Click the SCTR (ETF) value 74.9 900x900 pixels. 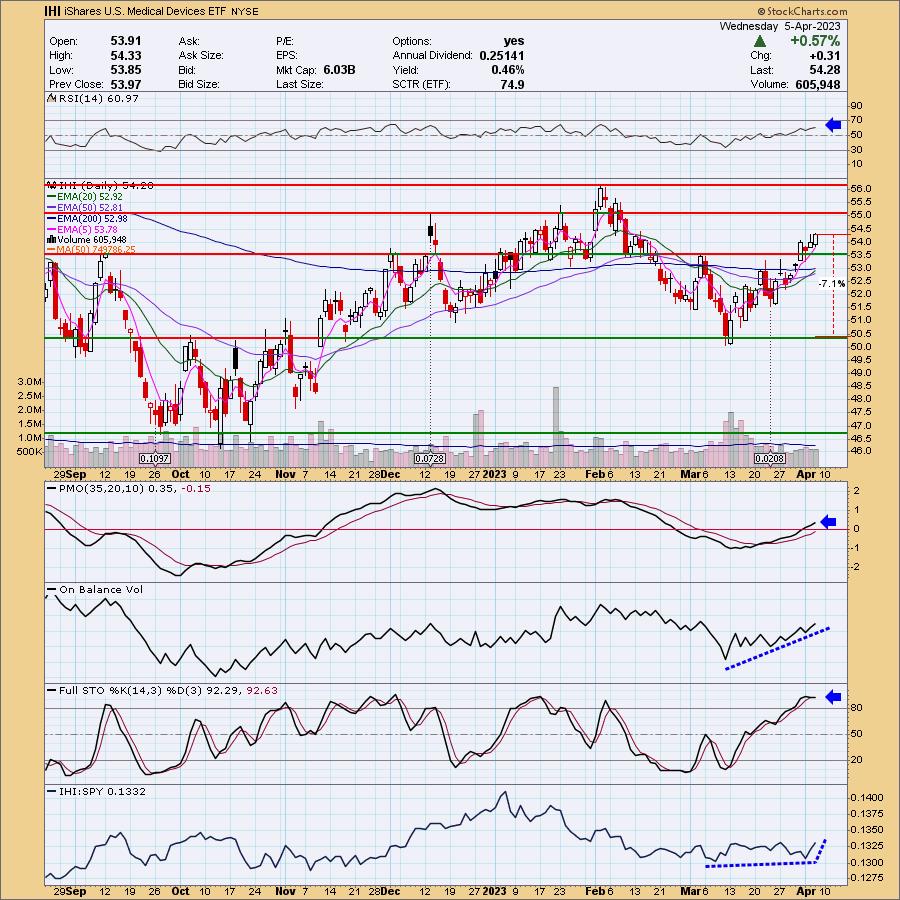click(x=513, y=84)
